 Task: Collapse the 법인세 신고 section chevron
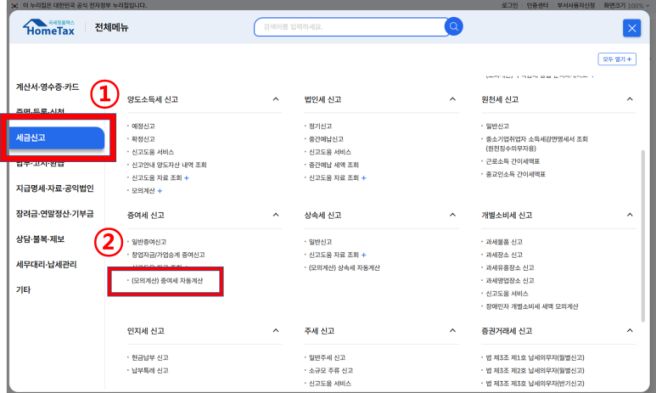pyautogui.click(x=453, y=99)
